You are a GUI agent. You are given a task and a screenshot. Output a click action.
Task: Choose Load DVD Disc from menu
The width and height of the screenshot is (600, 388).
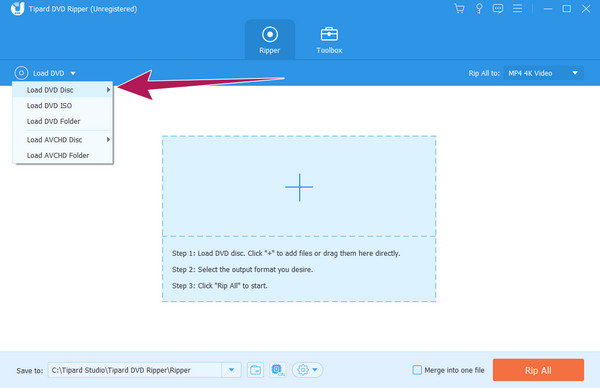63,90
